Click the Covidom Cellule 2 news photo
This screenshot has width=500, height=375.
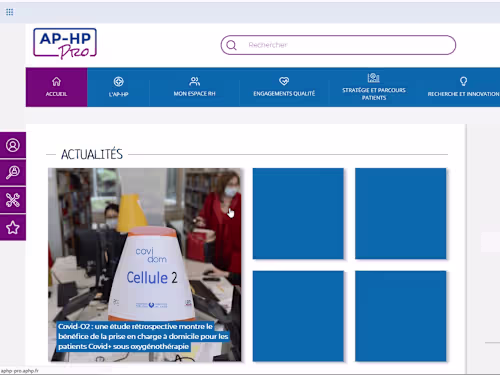145,265
